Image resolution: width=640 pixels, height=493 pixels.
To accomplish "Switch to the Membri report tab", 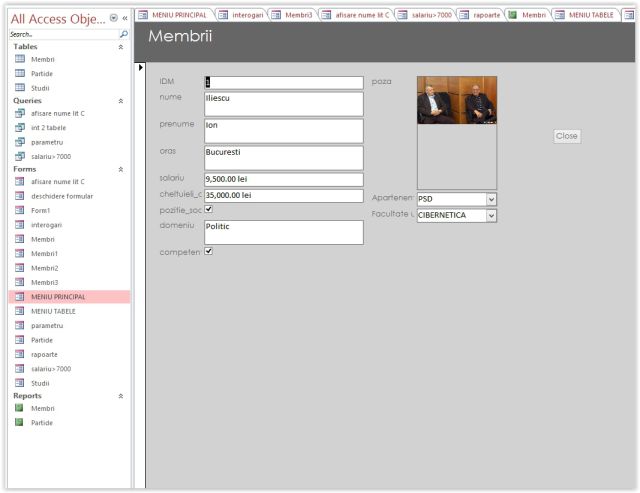I will click(x=528, y=15).
